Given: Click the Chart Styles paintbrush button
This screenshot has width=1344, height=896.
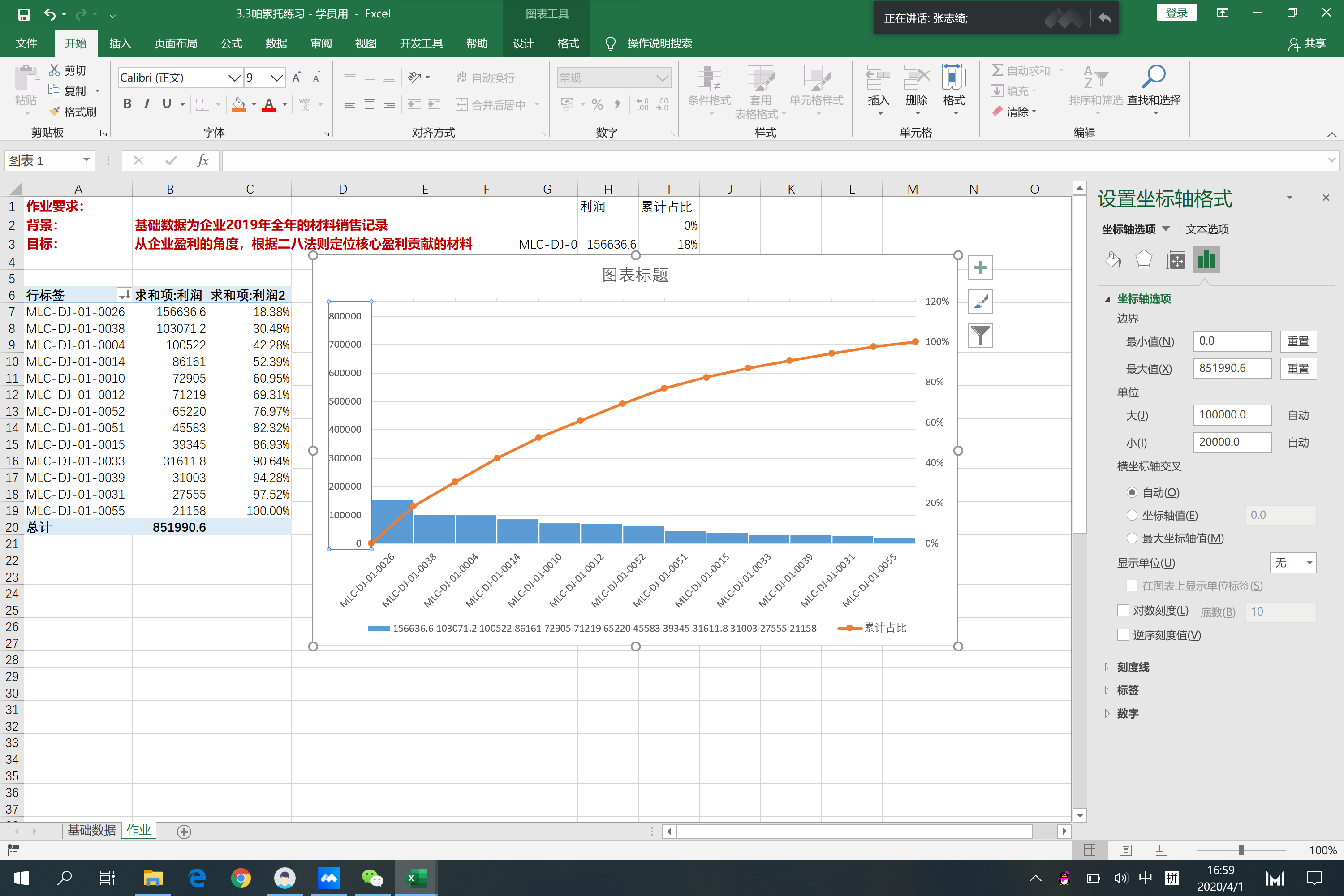Looking at the screenshot, I should tap(981, 302).
